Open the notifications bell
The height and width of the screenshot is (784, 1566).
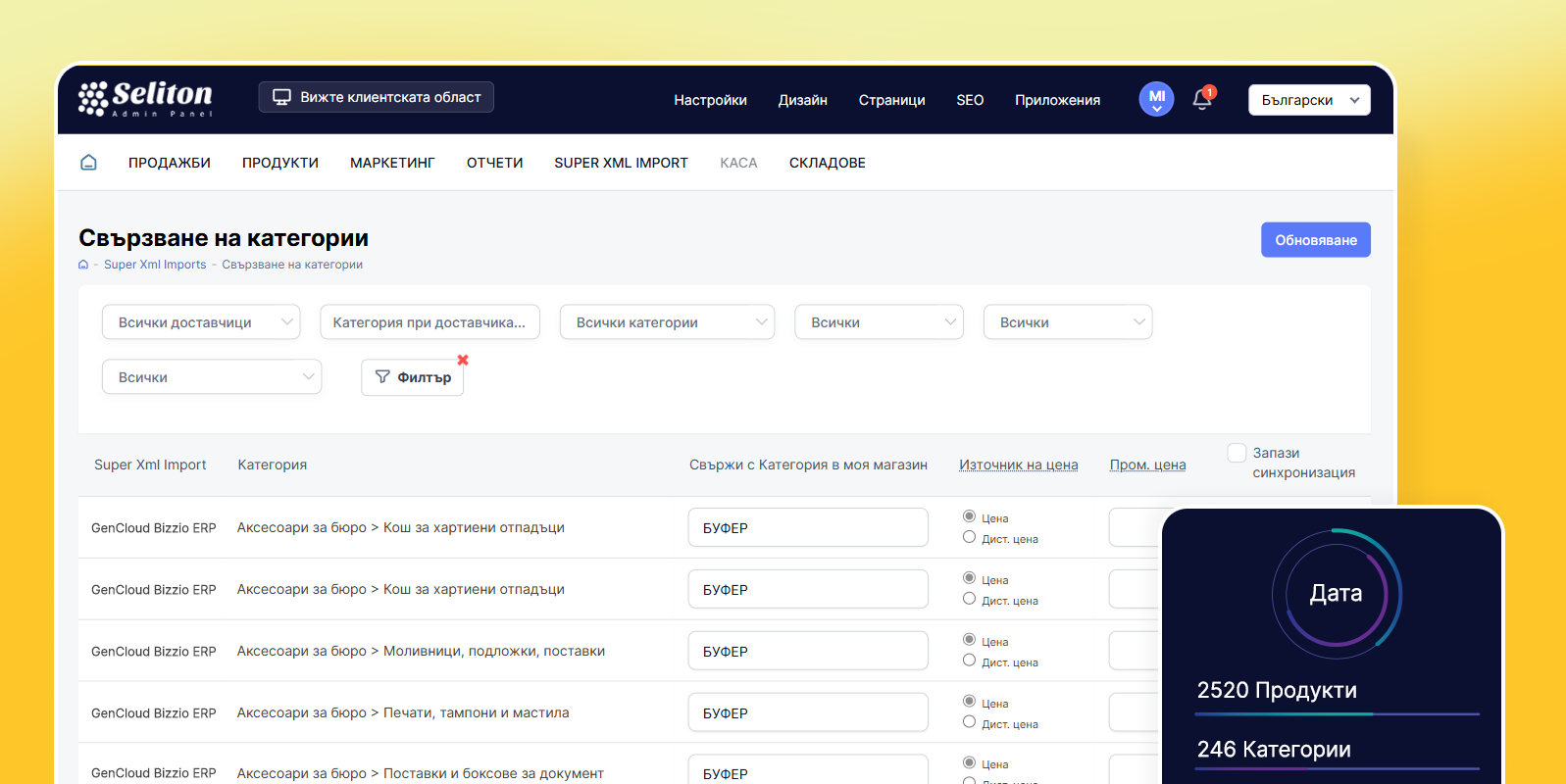tap(1202, 99)
